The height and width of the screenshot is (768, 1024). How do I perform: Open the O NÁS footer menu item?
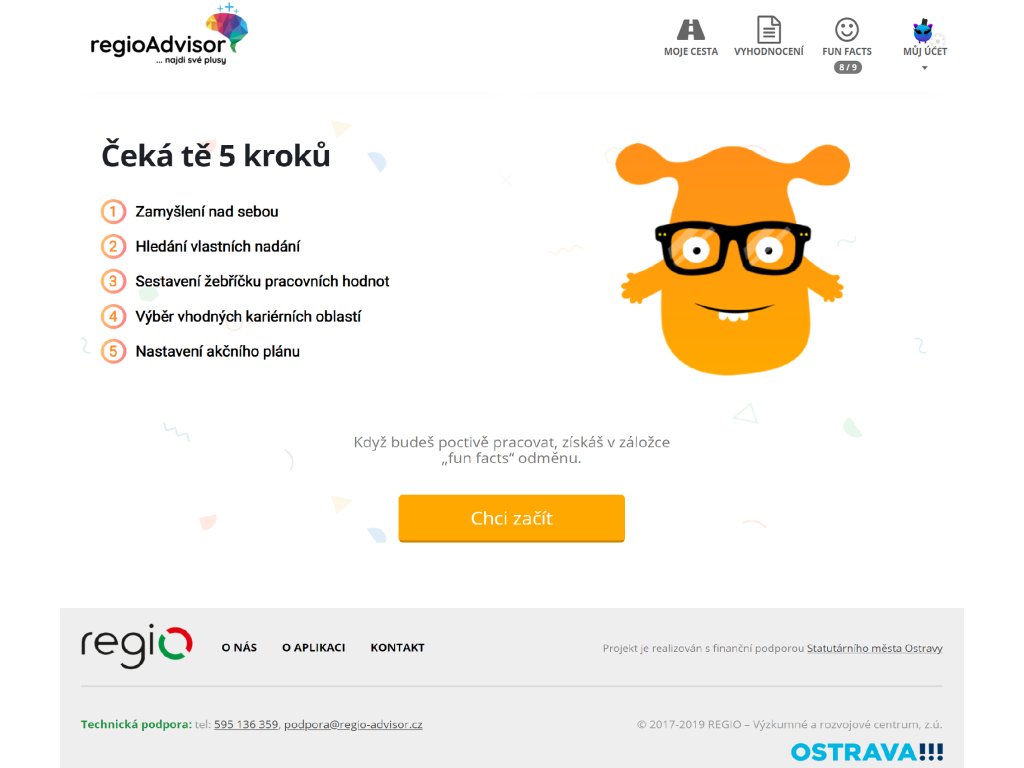point(239,648)
